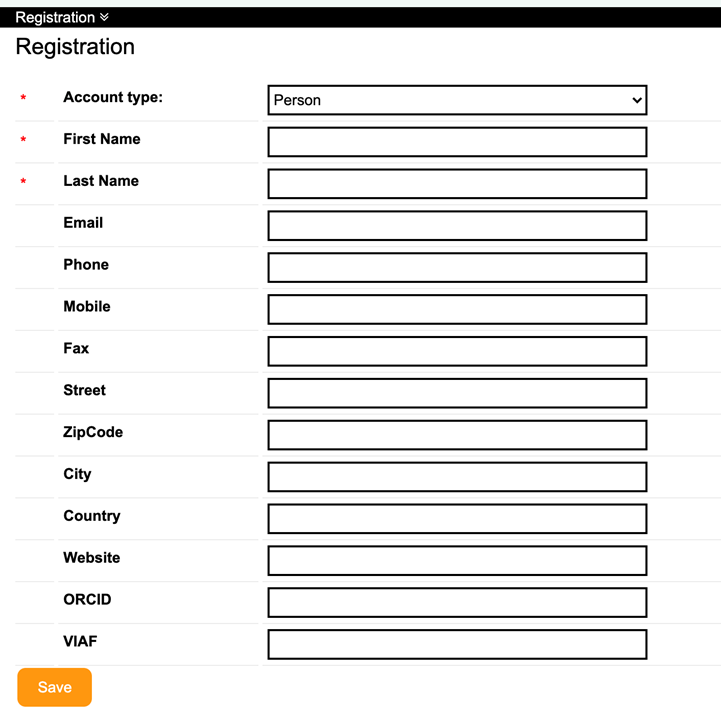This screenshot has height=720, width=721.
Task: Expand the Registration menu chevron
Action: point(104,17)
